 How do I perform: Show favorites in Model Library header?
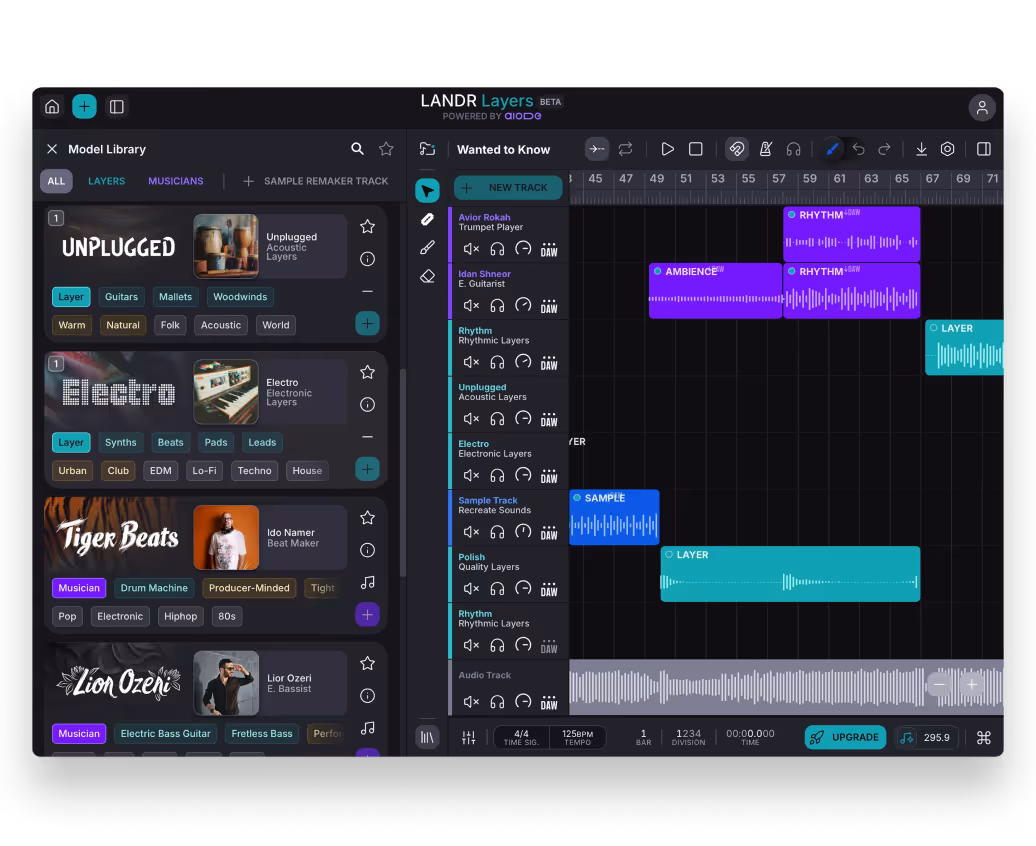pos(387,149)
